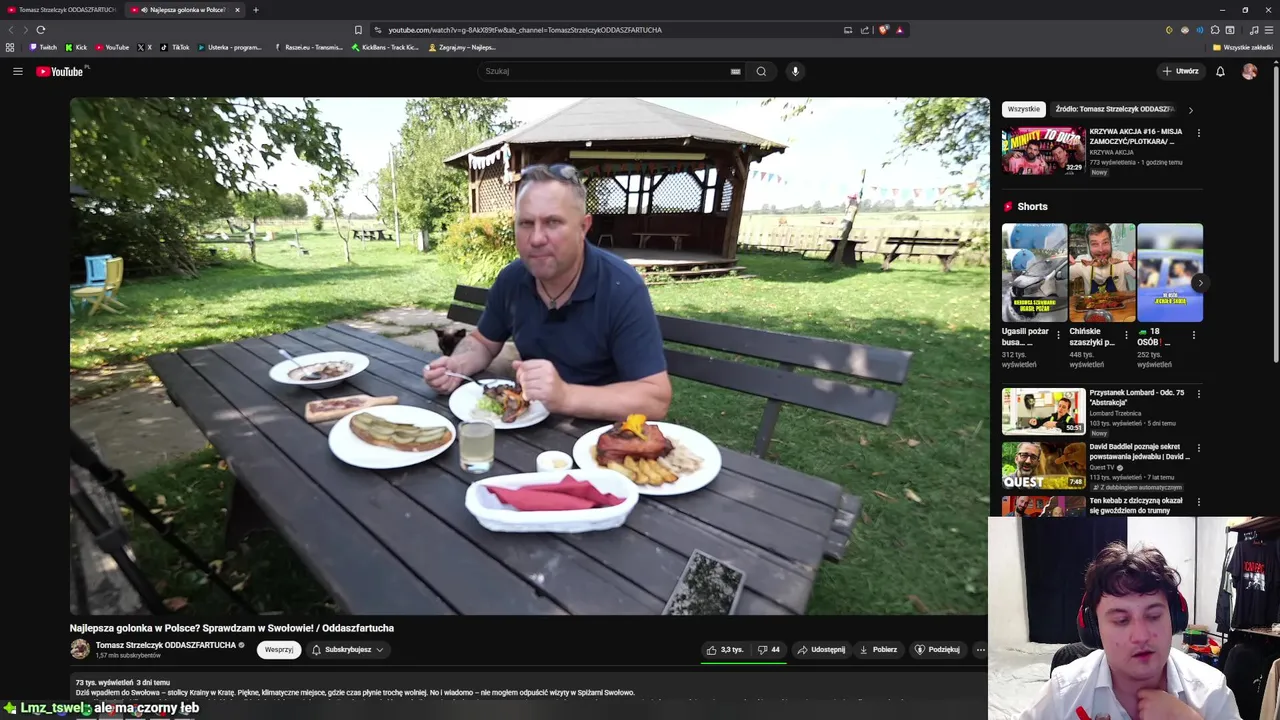Click the magnifier search button
1280x720 pixels.
click(761, 71)
